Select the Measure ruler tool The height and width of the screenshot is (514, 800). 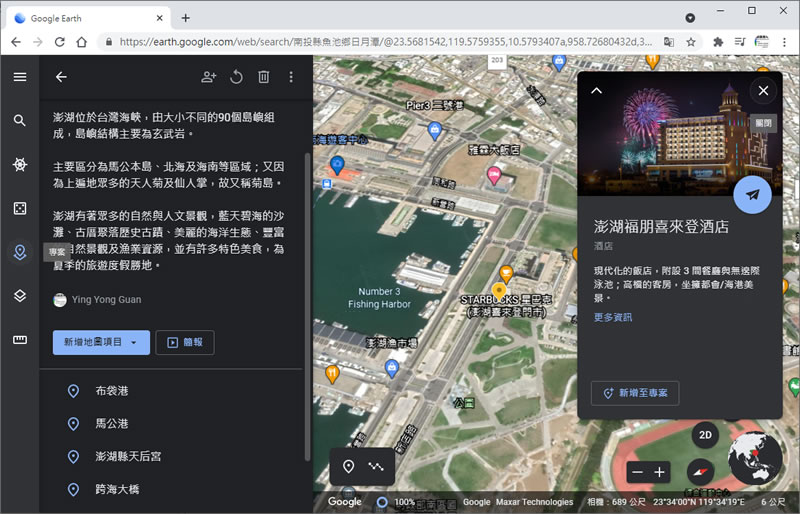tap(20, 340)
